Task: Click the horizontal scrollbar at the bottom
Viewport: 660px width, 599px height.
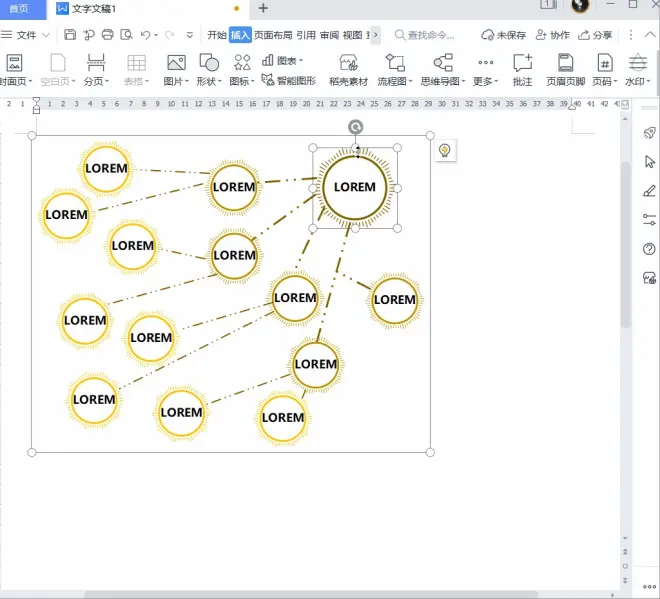Action: [x=311, y=594]
